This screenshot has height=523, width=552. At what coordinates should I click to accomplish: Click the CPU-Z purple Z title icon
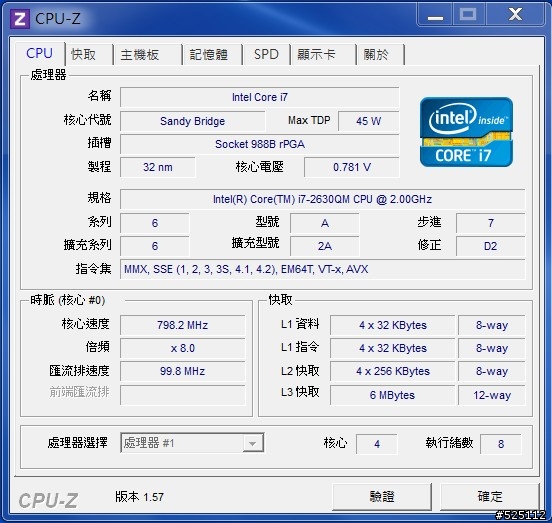tap(19, 18)
